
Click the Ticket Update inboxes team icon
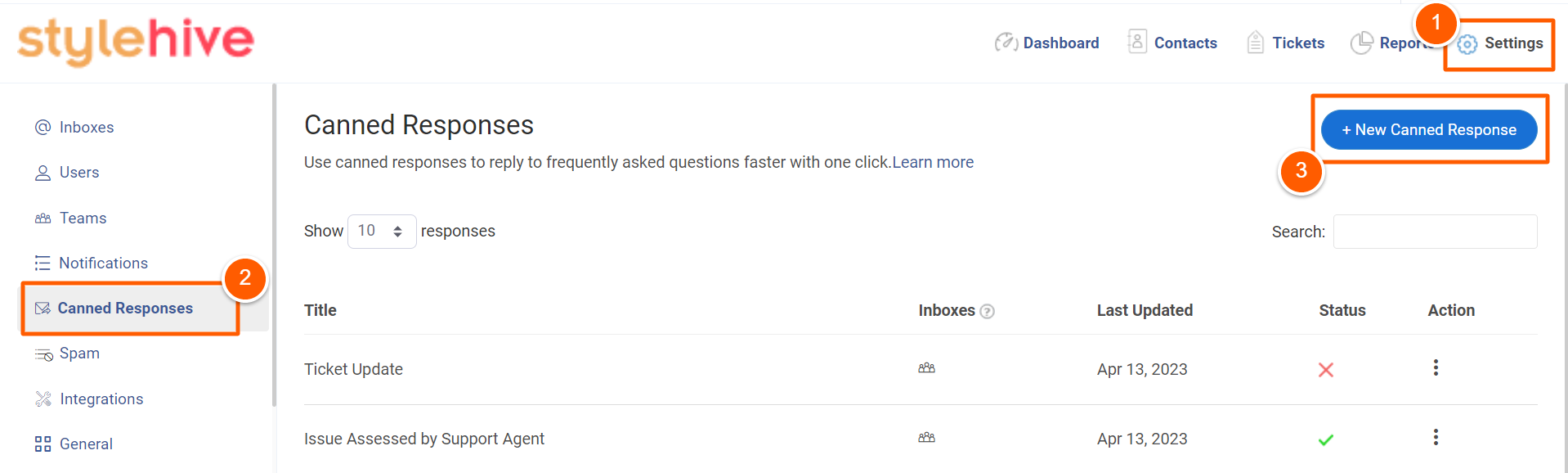click(926, 368)
